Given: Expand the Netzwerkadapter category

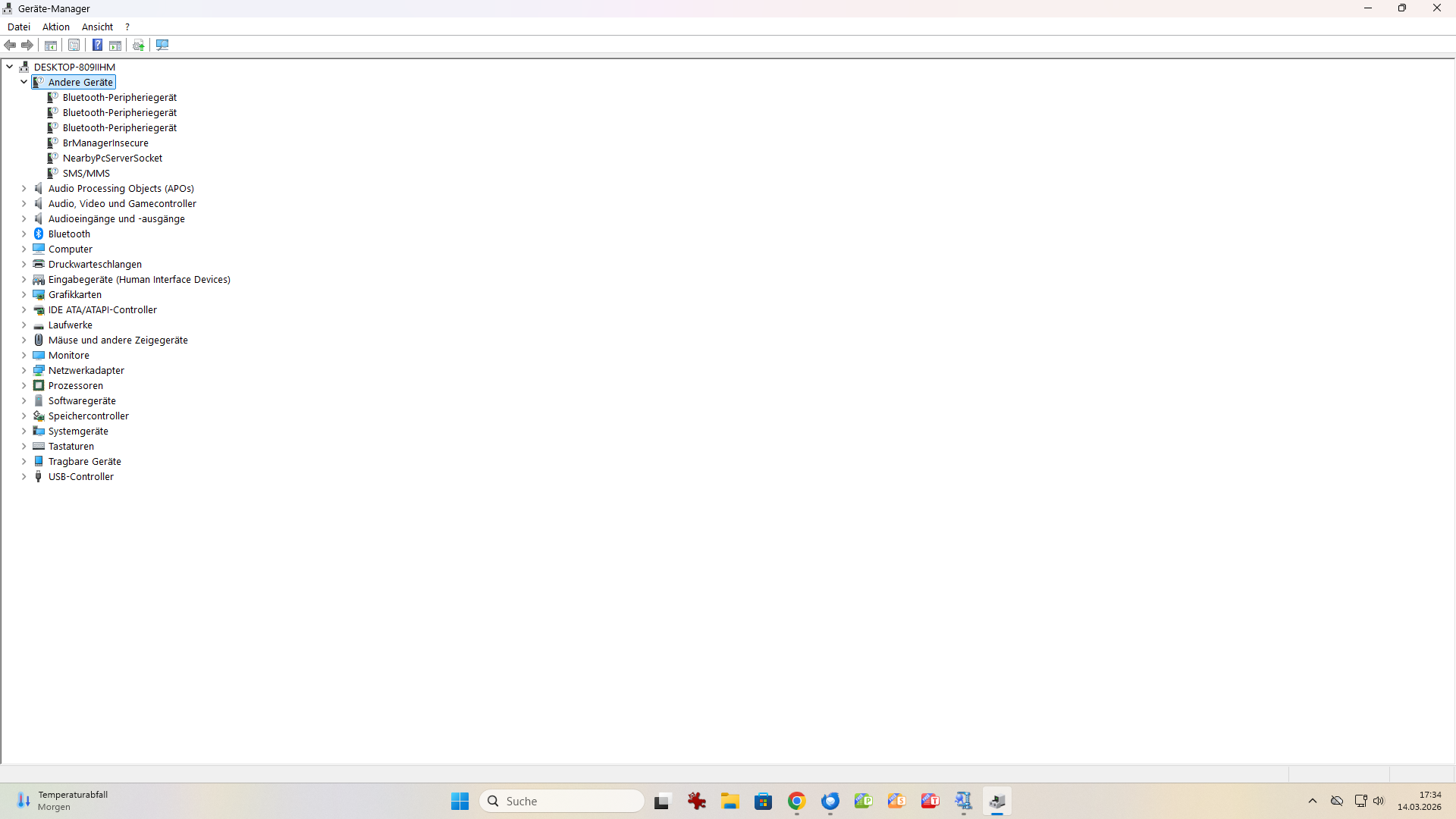Looking at the screenshot, I should pos(24,370).
